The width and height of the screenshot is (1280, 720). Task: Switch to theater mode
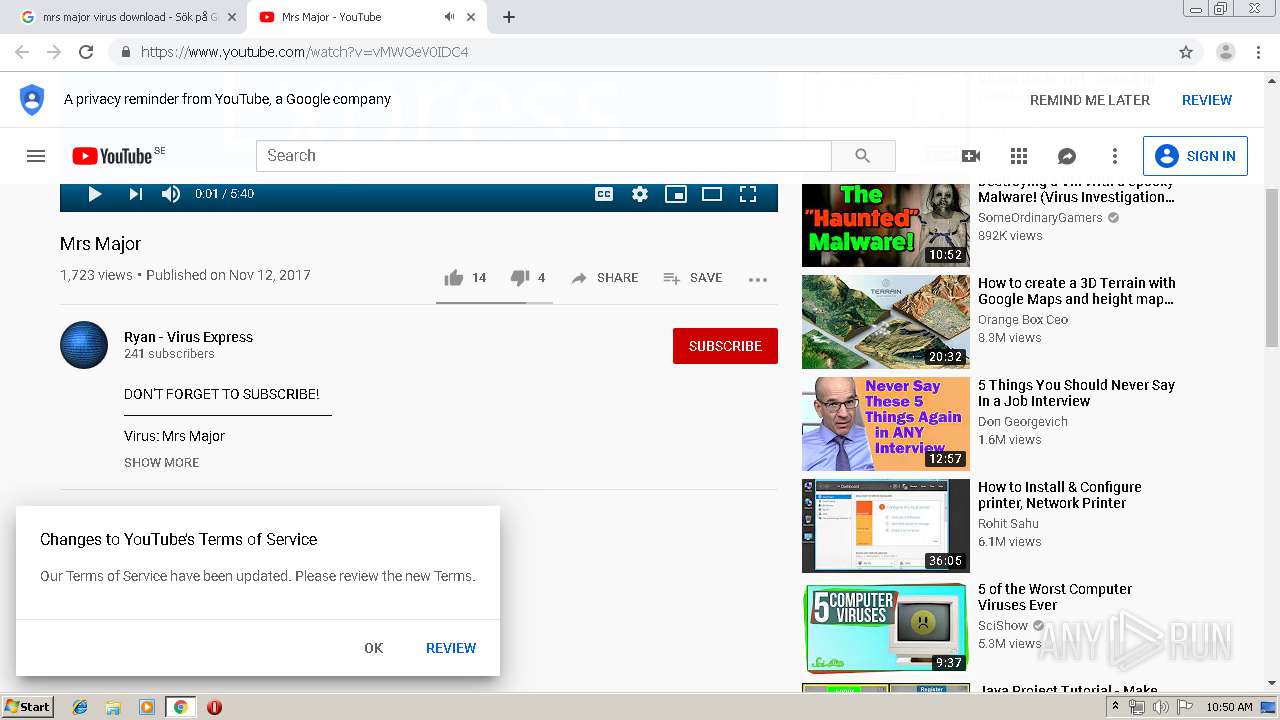712,194
